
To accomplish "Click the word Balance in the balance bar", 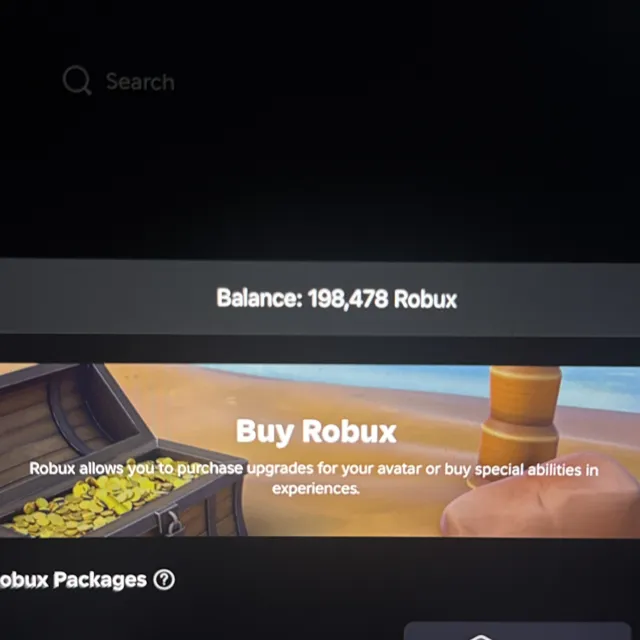I will [x=259, y=298].
